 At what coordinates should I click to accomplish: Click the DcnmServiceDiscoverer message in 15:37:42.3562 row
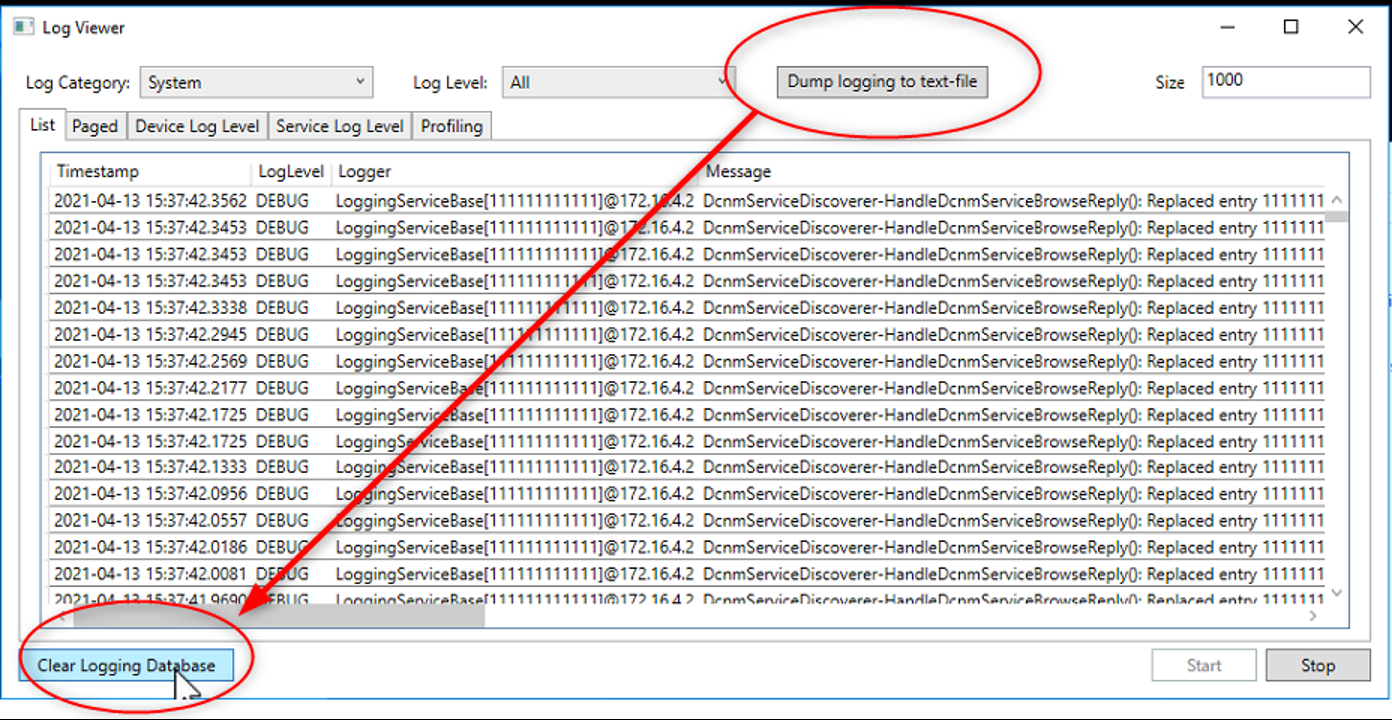tap(1013, 201)
